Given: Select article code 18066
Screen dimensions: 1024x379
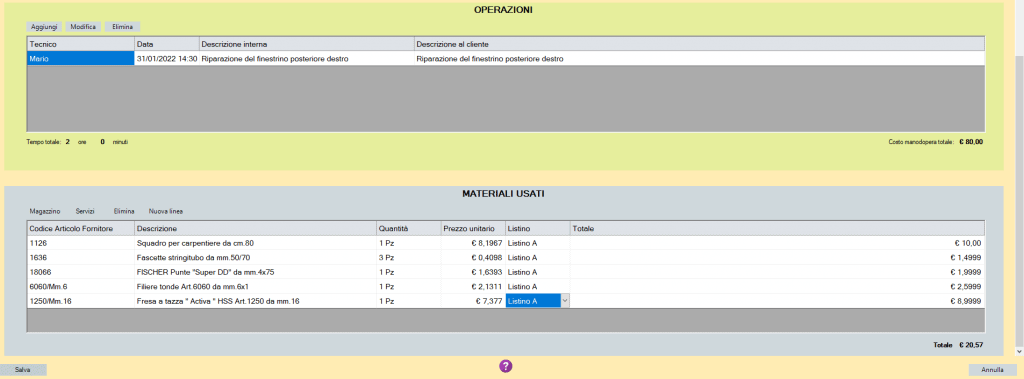Looking at the screenshot, I should tap(80, 272).
